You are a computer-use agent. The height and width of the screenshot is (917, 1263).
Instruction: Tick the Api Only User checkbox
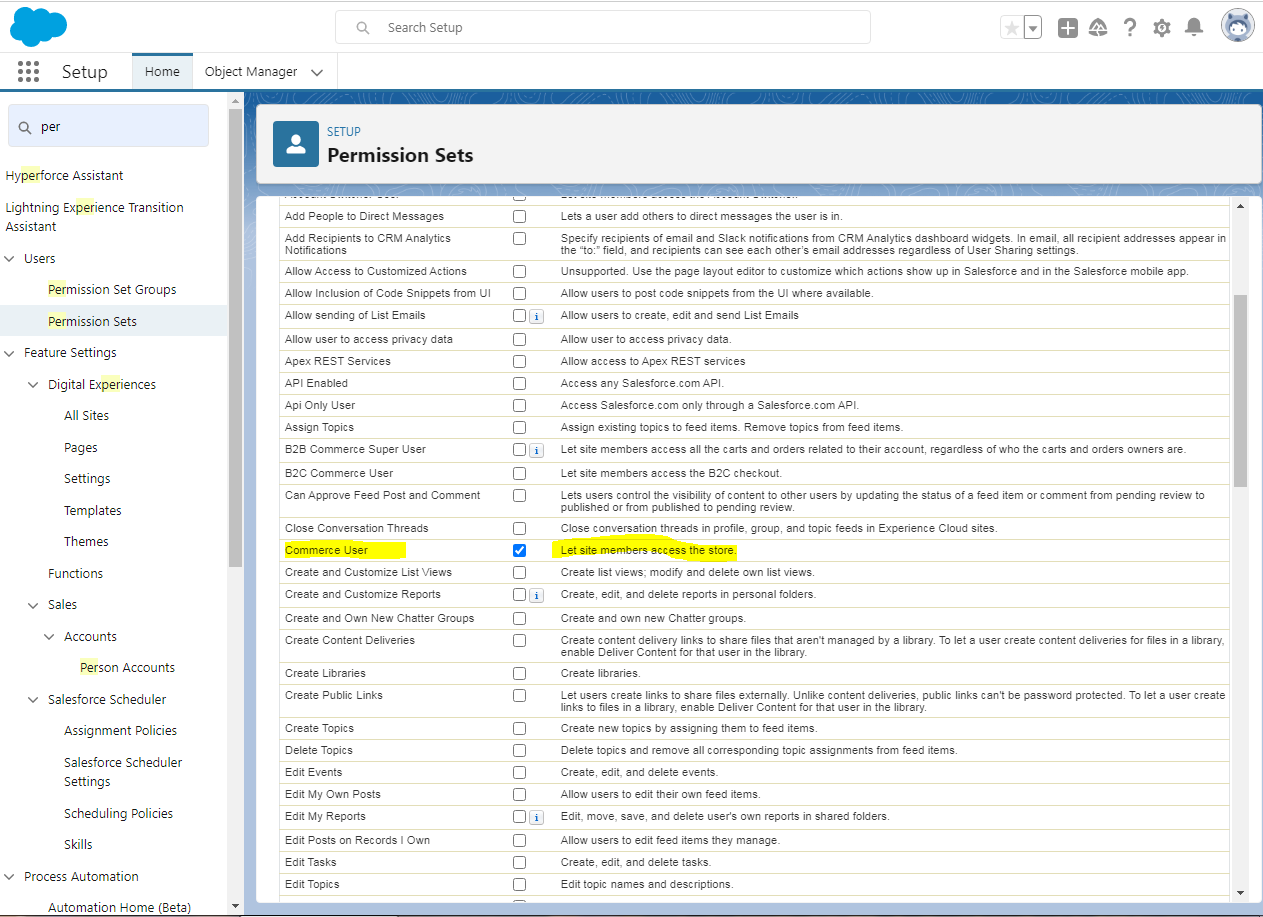(519, 405)
